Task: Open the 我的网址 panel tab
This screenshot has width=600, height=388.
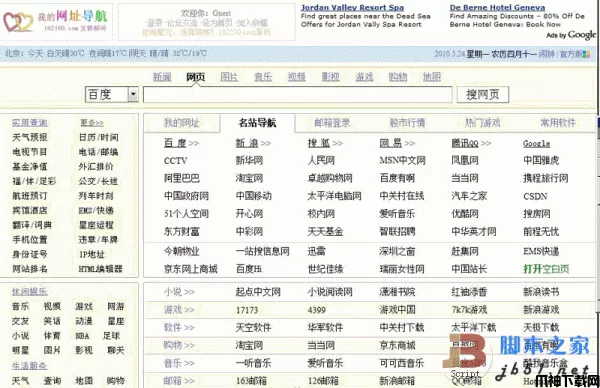Action: click(x=182, y=123)
